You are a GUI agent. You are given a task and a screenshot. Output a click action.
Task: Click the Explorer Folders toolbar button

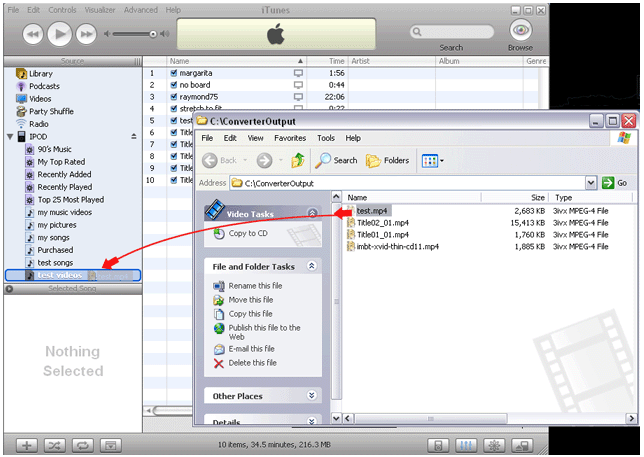(x=387, y=161)
